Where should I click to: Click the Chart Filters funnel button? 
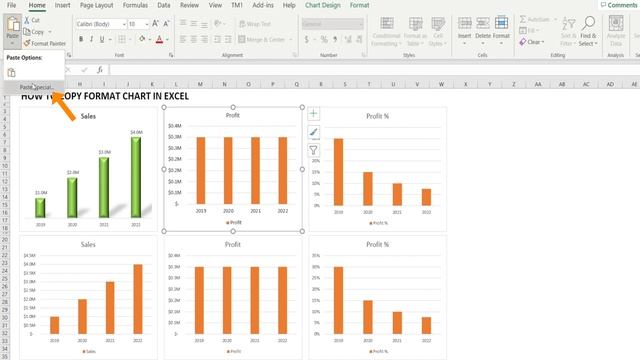tap(313, 150)
